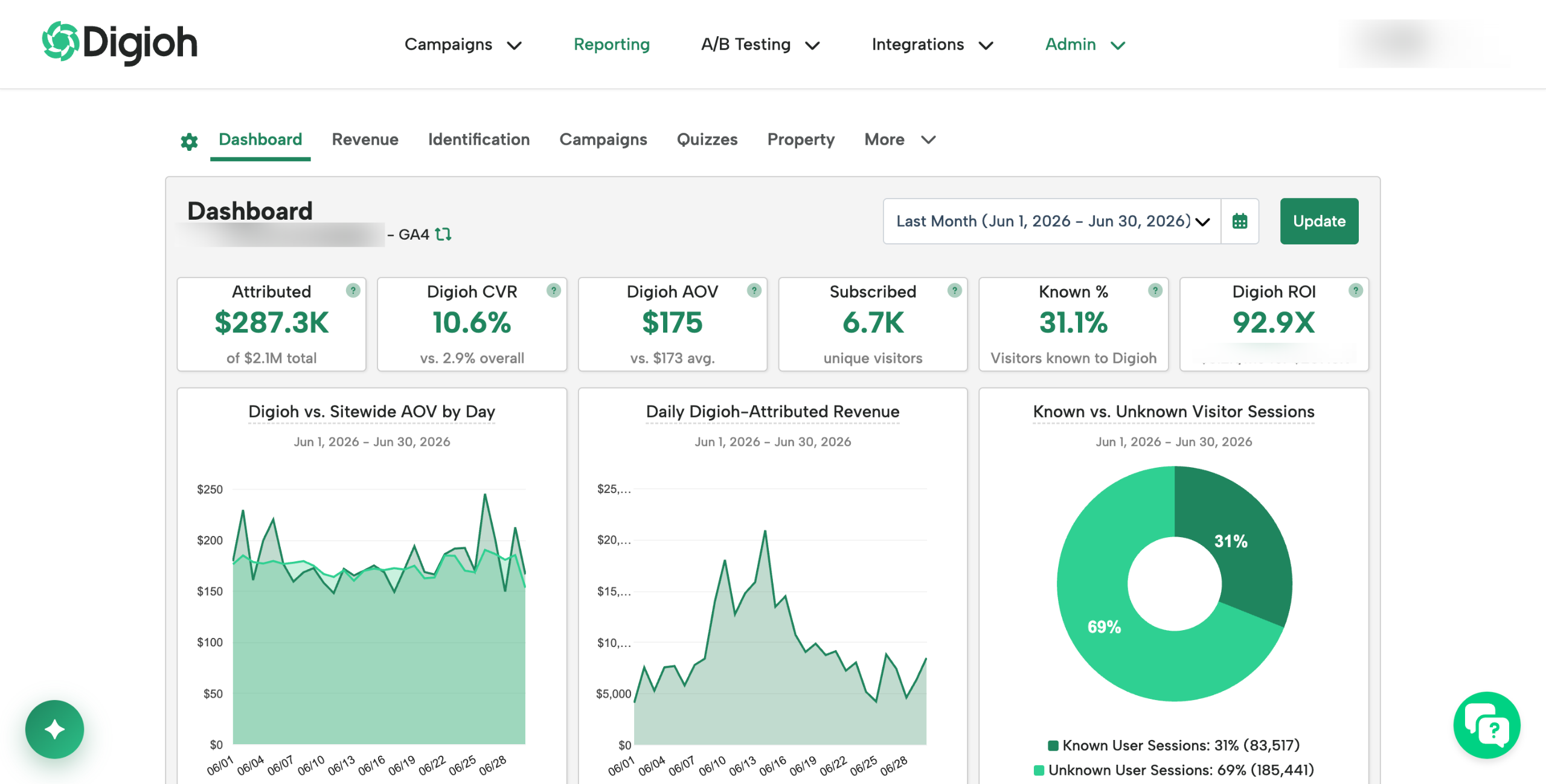The height and width of the screenshot is (784, 1546).
Task: Click the help icon on Digioh ROI card
Action: coord(1356,291)
